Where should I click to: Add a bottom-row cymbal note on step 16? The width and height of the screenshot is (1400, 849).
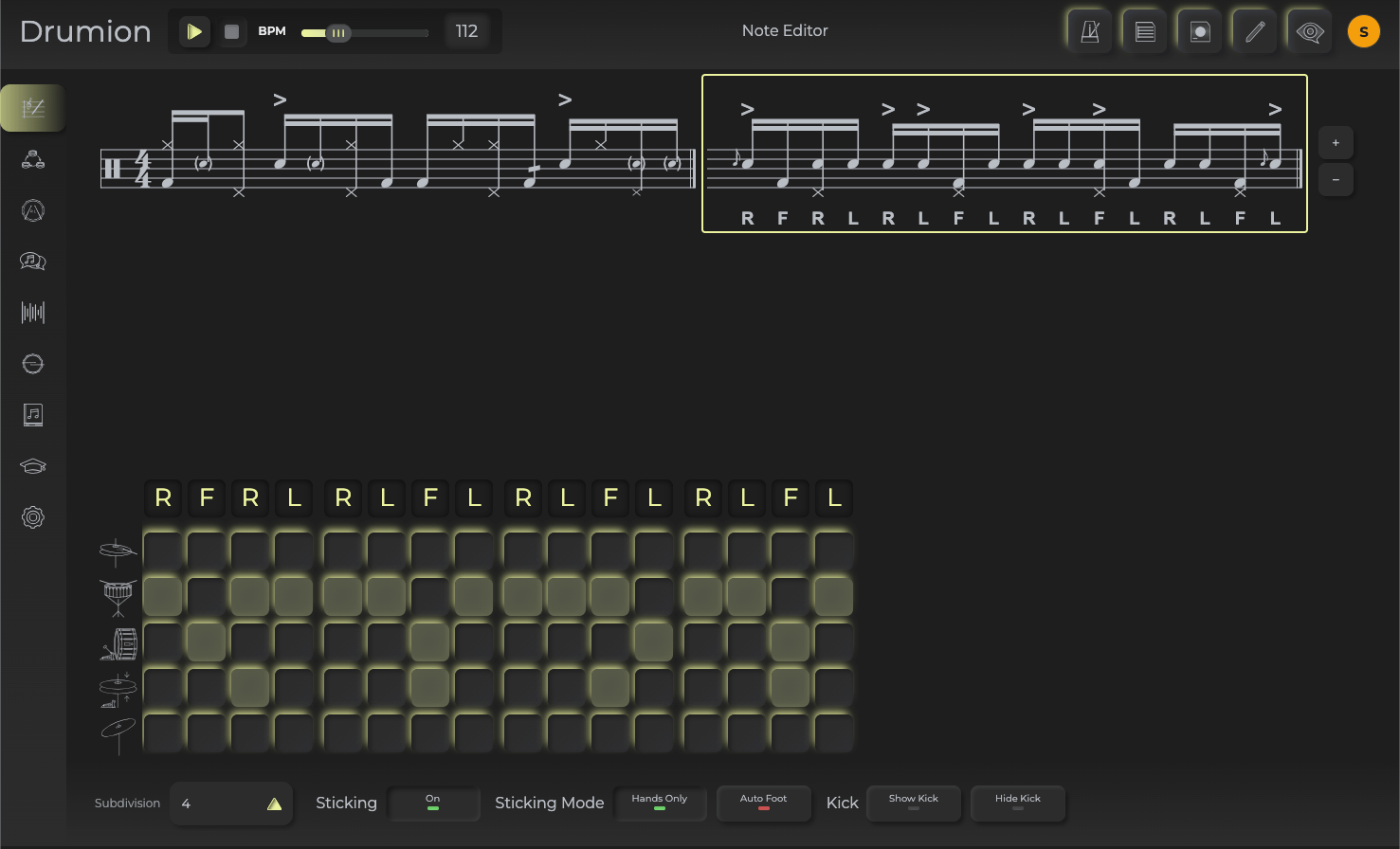coord(833,733)
